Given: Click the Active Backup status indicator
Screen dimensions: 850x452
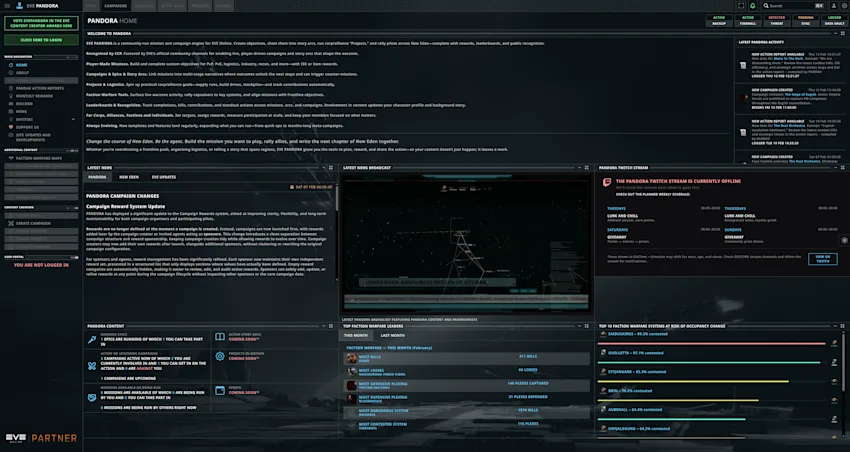Looking at the screenshot, I should [x=719, y=21].
